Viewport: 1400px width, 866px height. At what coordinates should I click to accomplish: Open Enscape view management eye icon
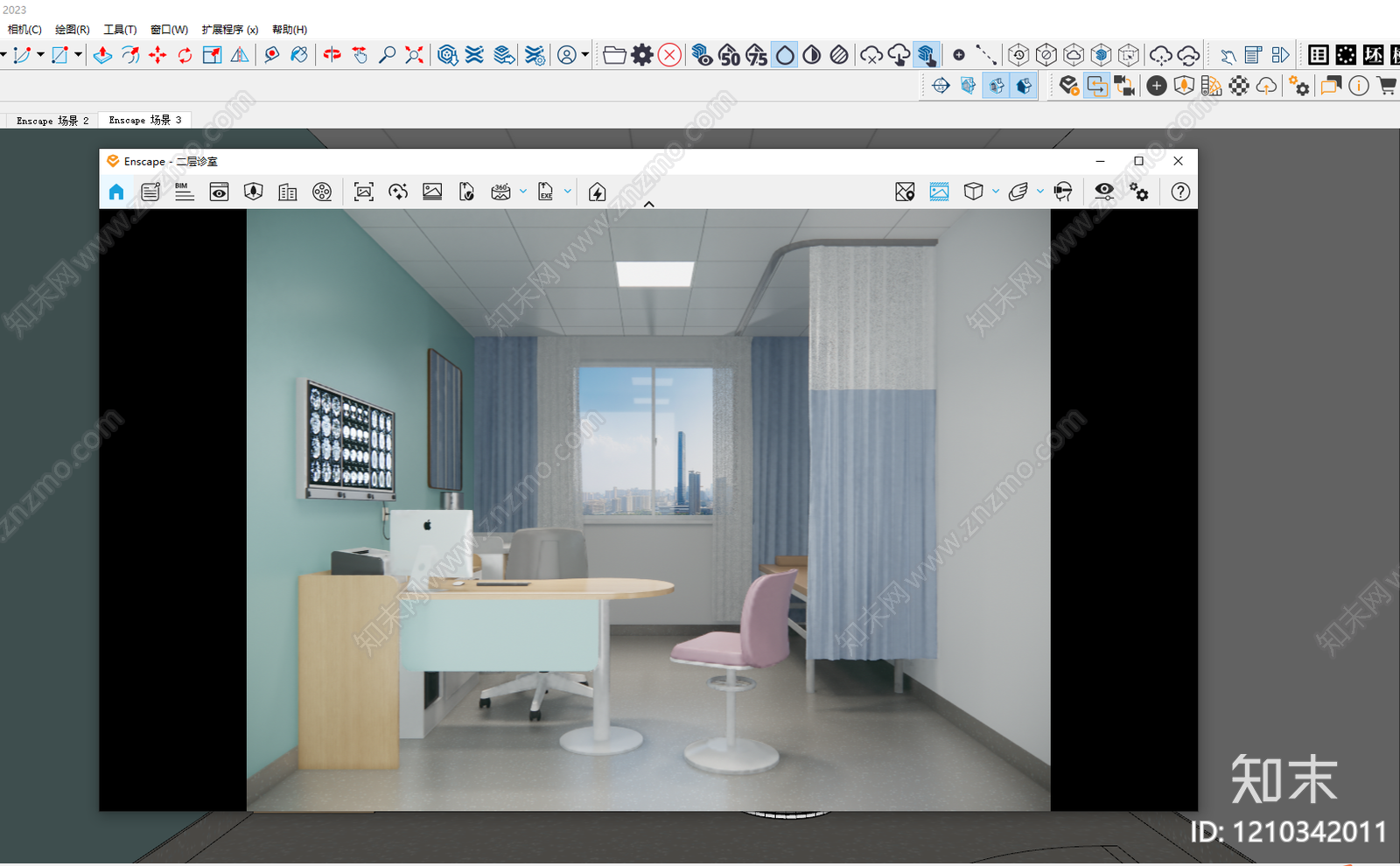click(x=219, y=192)
